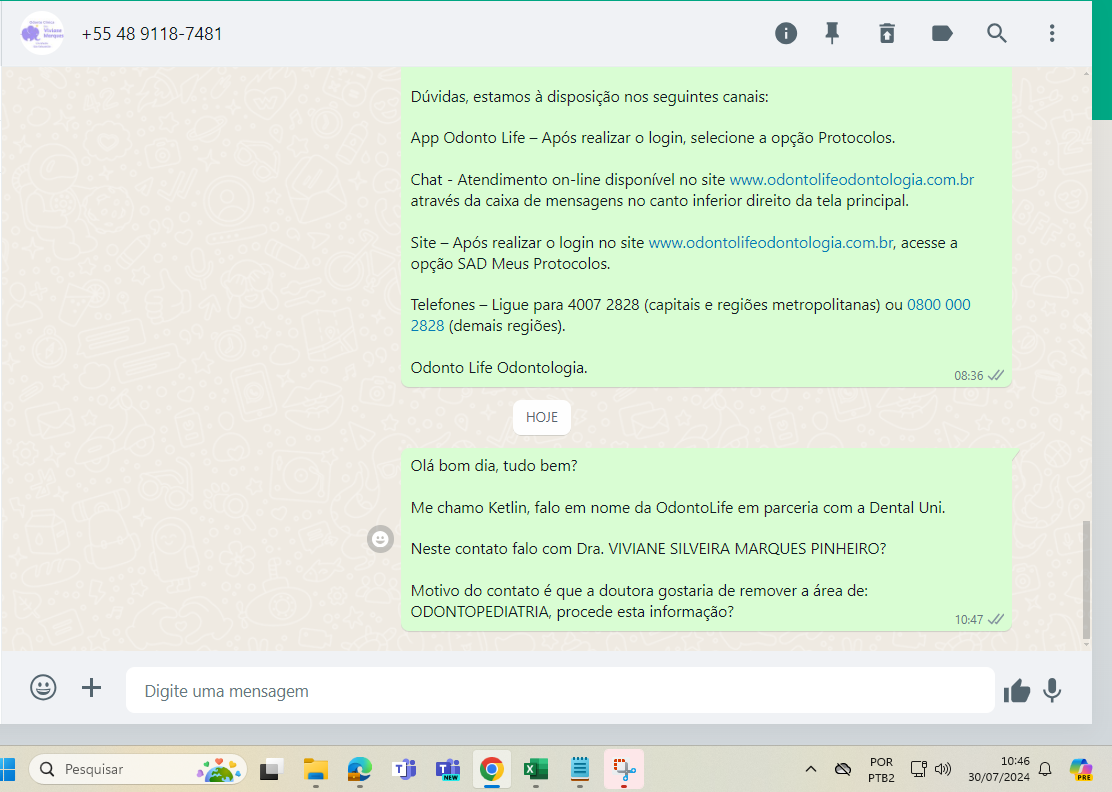Select the word ODONTOPEDIATRIA in the message

(x=479, y=612)
